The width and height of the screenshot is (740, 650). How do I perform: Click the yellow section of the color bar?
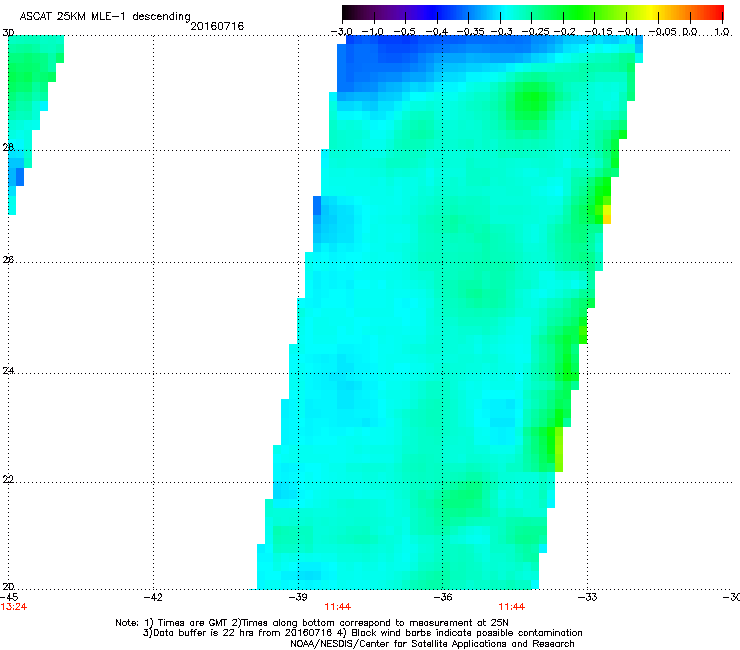[650, 13]
